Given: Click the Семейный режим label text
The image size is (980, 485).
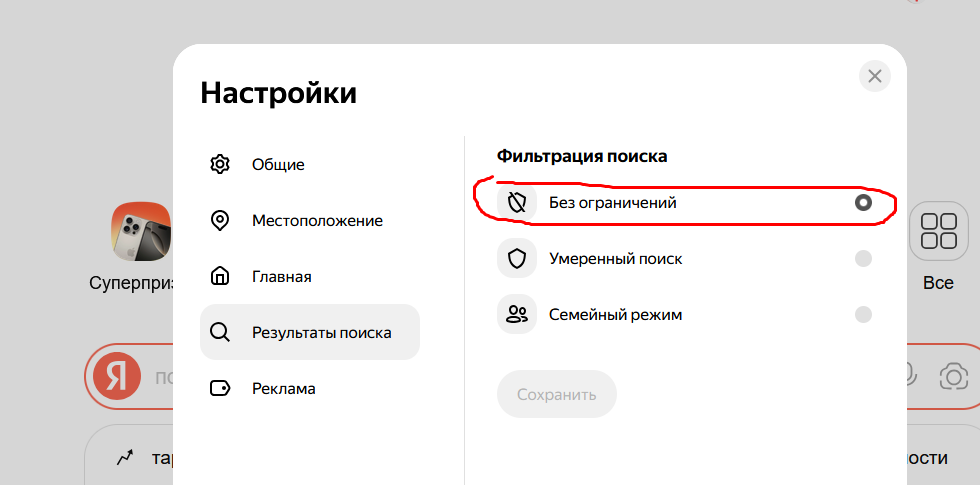Looking at the screenshot, I should [x=616, y=314].
